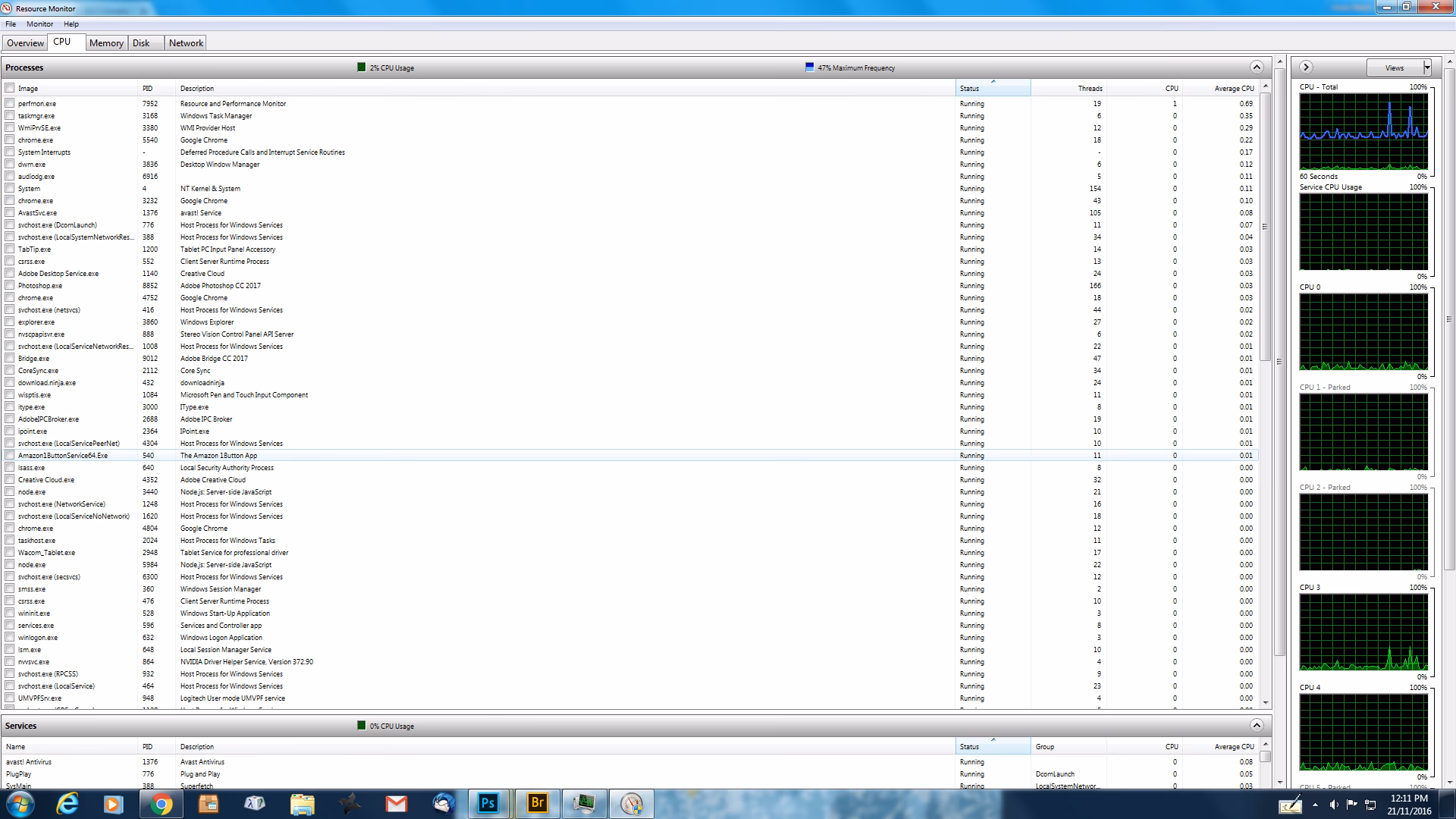Open the File menu

[11, 24]
